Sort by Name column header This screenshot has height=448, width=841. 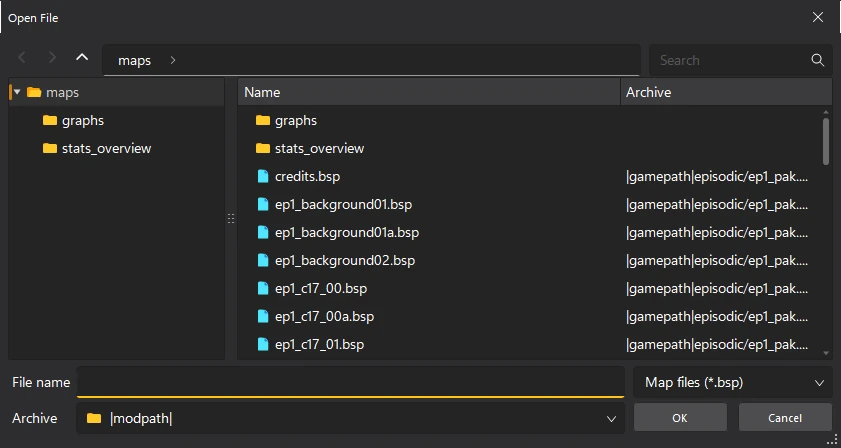429,92
